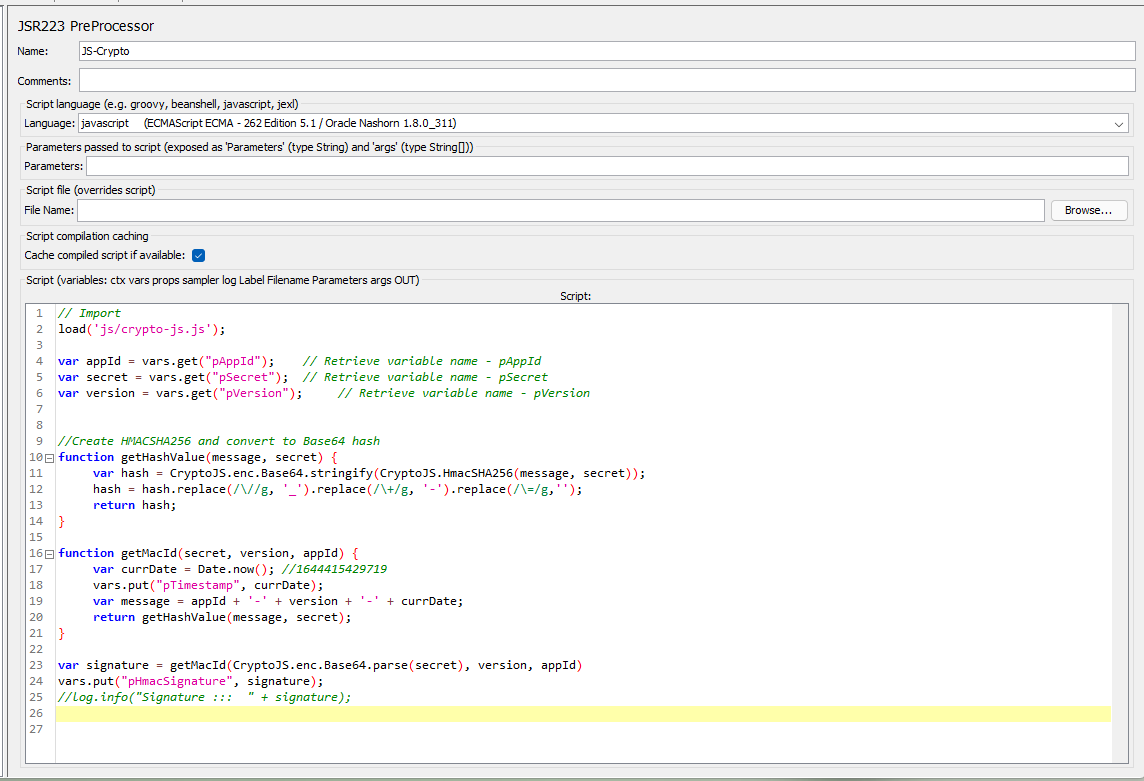Click the var currDate = Date.now() line
Image resolution: width=1144 pixels, height=781 pixels.
(240, 569)
